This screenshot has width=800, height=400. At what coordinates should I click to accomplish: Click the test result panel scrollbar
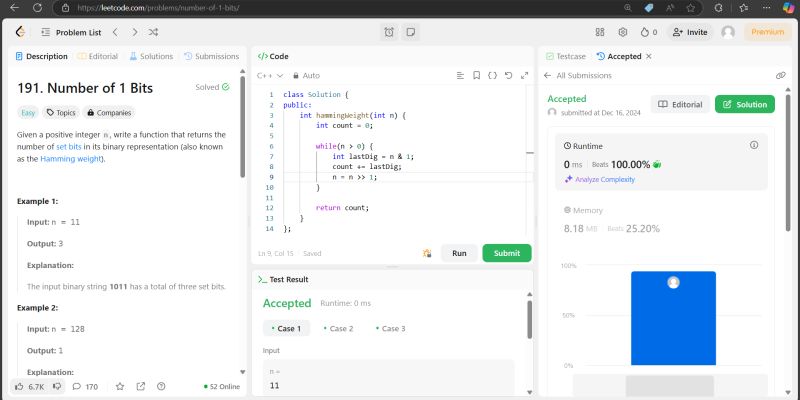point(530,319)
